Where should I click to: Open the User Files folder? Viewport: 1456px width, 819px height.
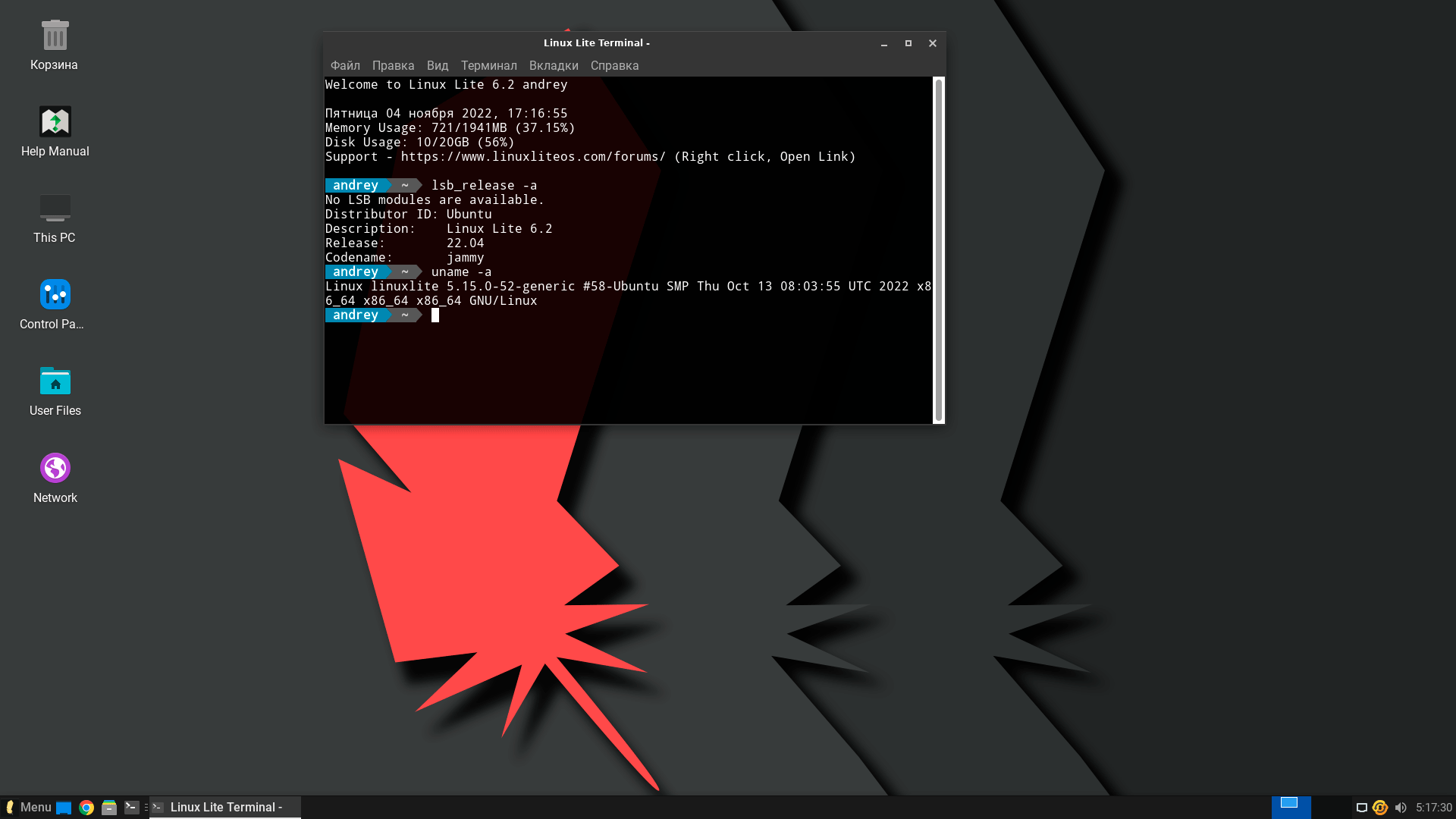(x=55, y=381)
